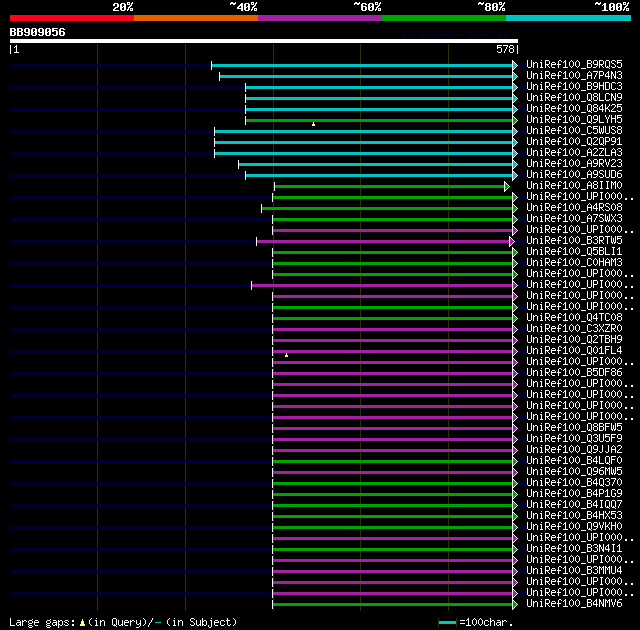Click the arrowhead of the UniRef100_A4RS08 row
The width and height of the screenshot is (640, 630).
pyautogui.click(x=515, y=209)
